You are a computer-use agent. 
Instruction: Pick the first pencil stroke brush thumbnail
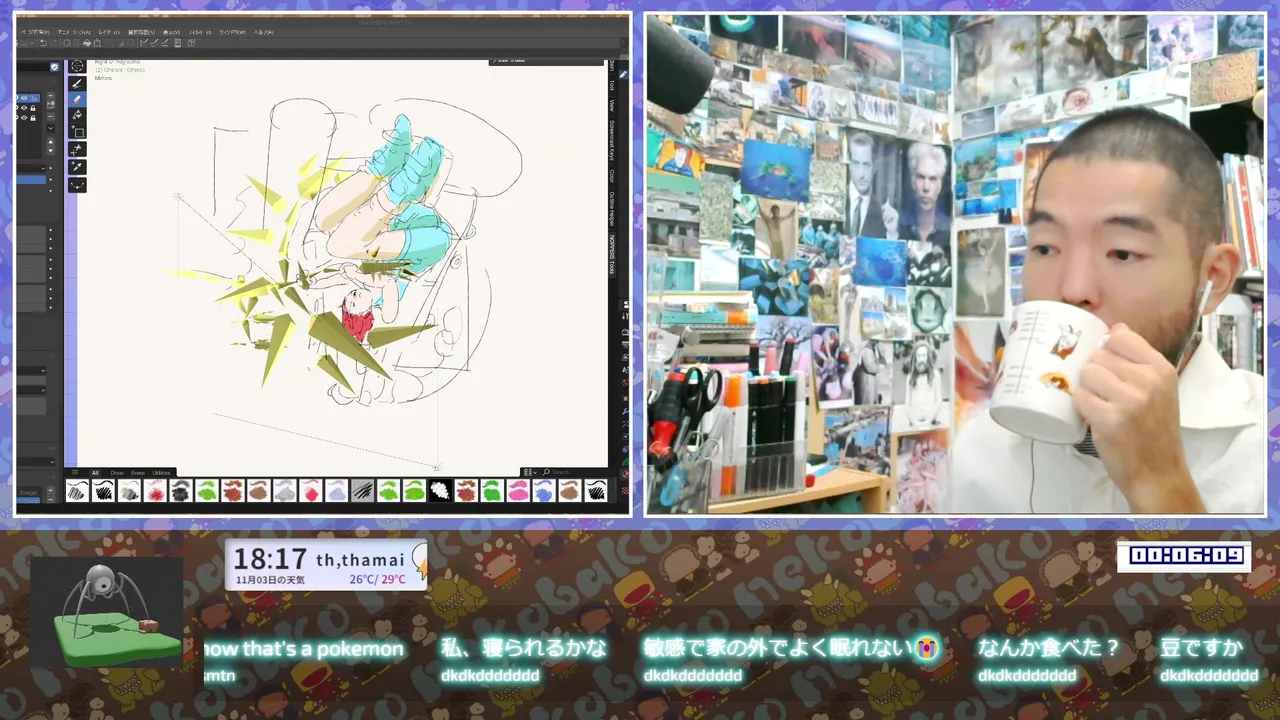(77, 490)
